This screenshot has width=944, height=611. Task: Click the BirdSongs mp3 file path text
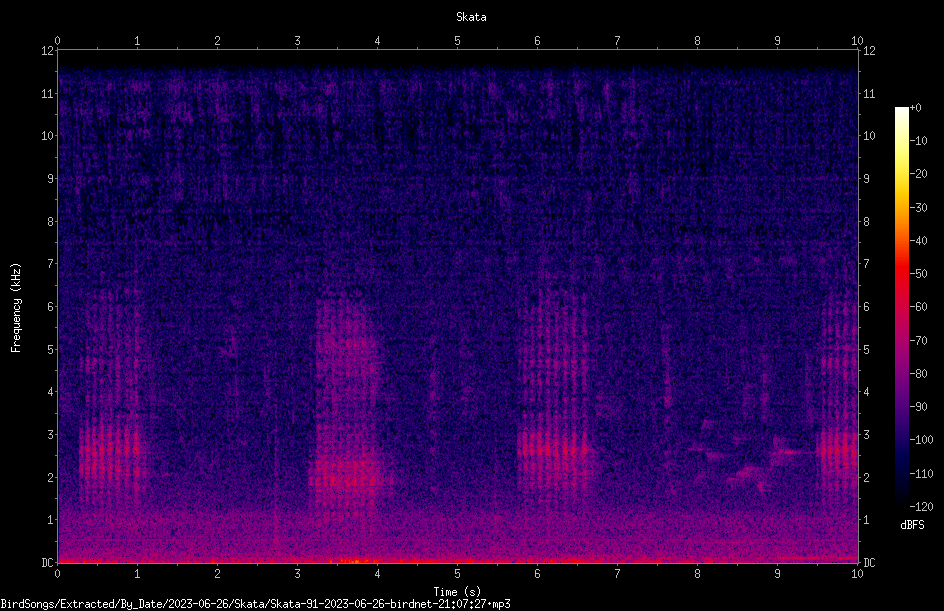tap(255, 604)
